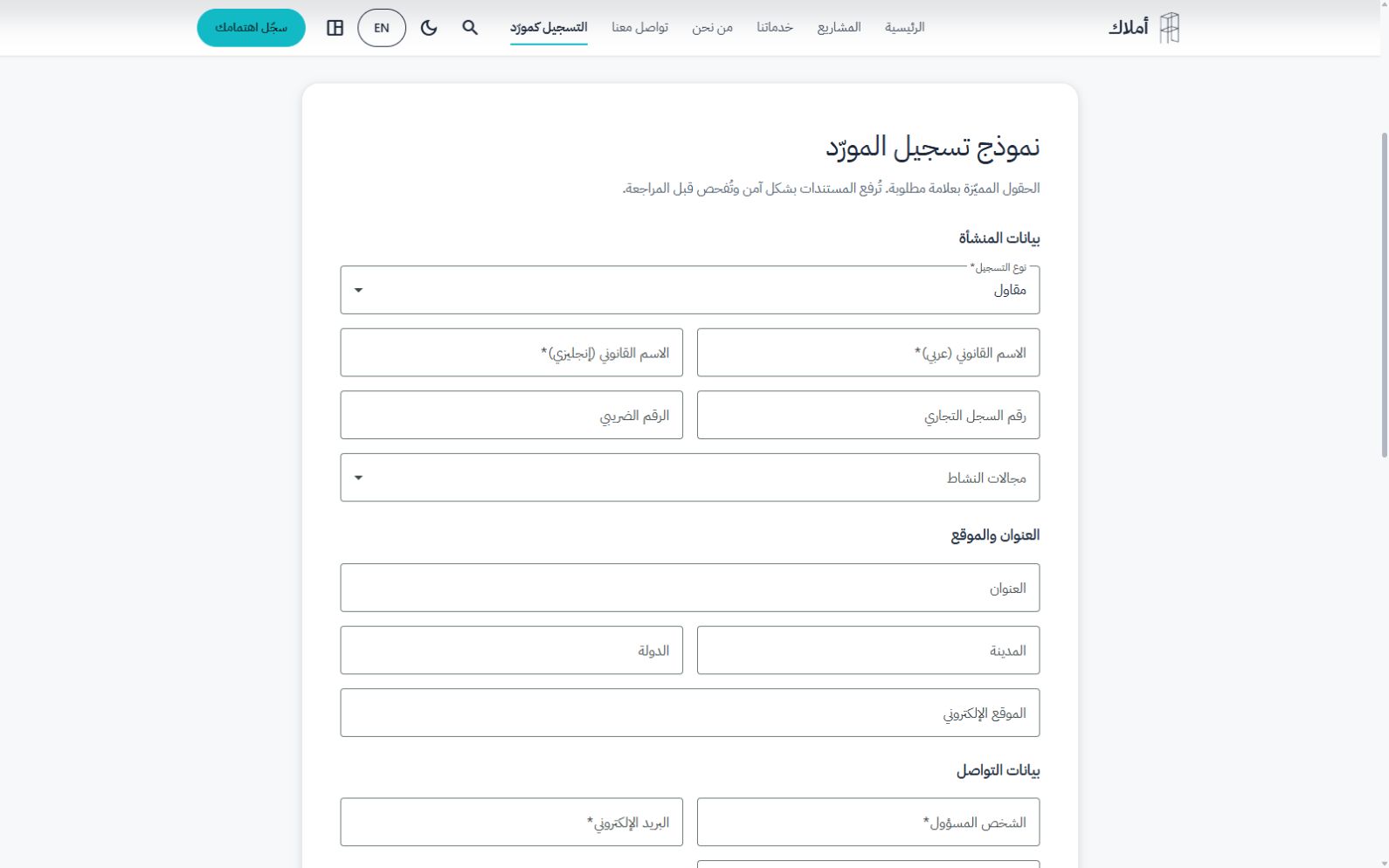Focus الاسم القانوني (إنجليزي) field
Image resolution: width=1389 pixels, height=868 pixels.
pos(512,353)
